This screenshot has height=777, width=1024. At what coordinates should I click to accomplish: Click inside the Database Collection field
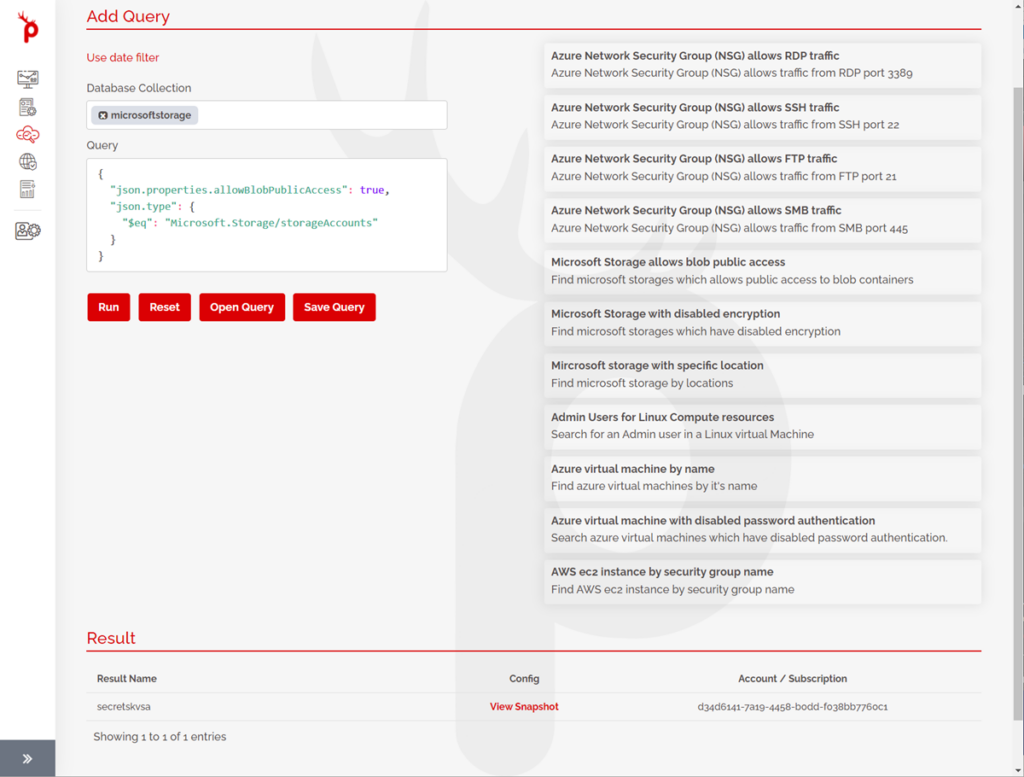point(320,115)
